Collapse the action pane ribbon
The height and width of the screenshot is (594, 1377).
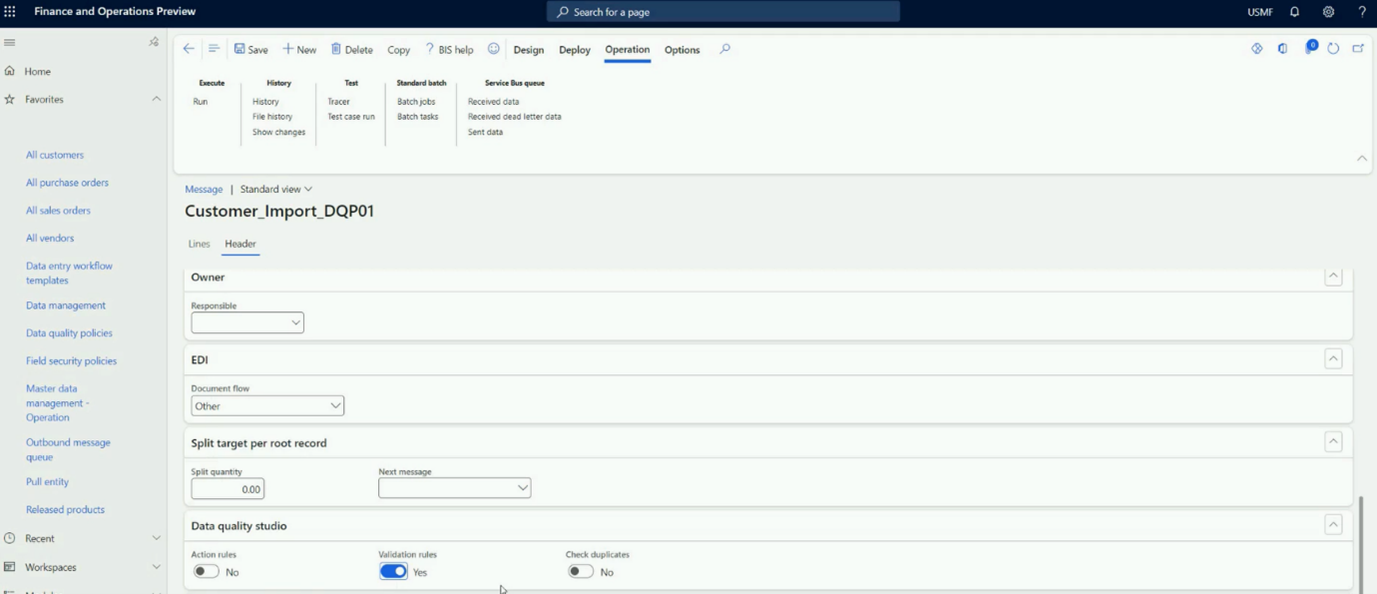[1361, 159]
